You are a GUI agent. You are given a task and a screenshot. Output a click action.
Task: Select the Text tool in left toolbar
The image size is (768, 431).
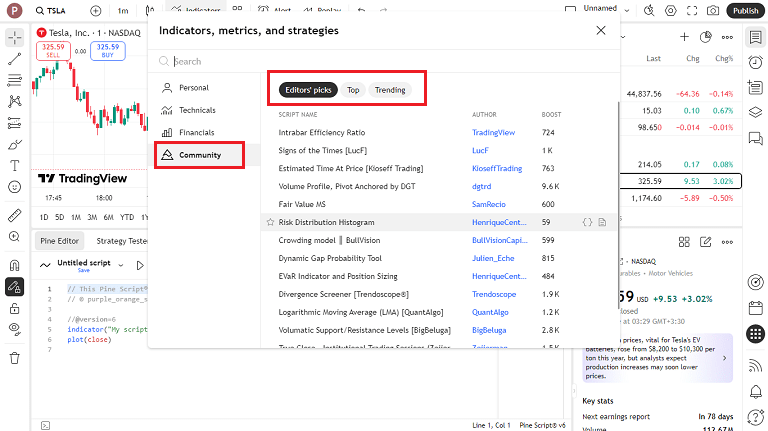click(x=14, y=165)
